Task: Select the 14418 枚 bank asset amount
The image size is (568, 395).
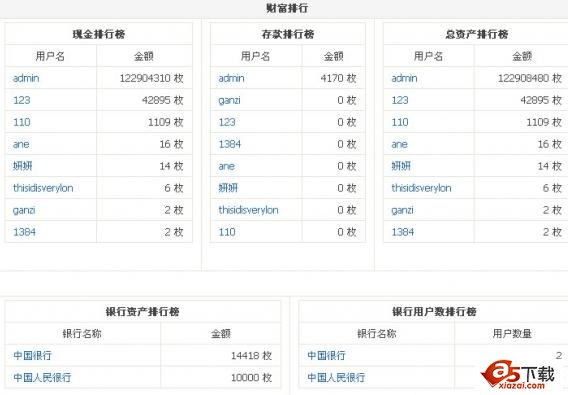Action: tap(251, 356)
